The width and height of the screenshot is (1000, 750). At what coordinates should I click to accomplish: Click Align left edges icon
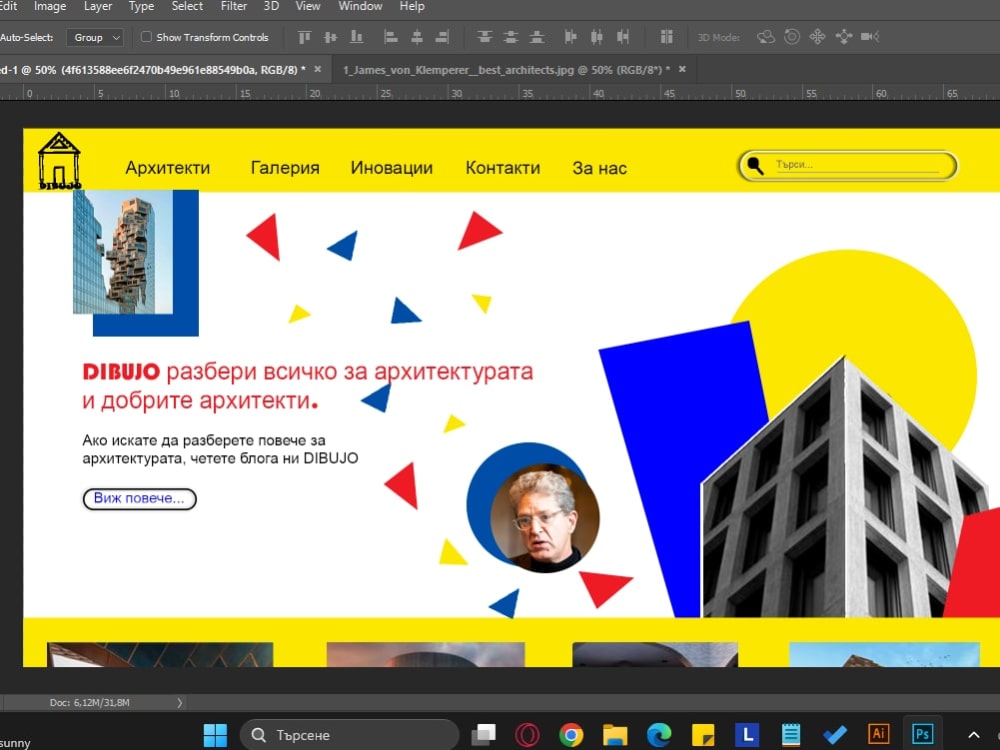click(x=390, y=37)
